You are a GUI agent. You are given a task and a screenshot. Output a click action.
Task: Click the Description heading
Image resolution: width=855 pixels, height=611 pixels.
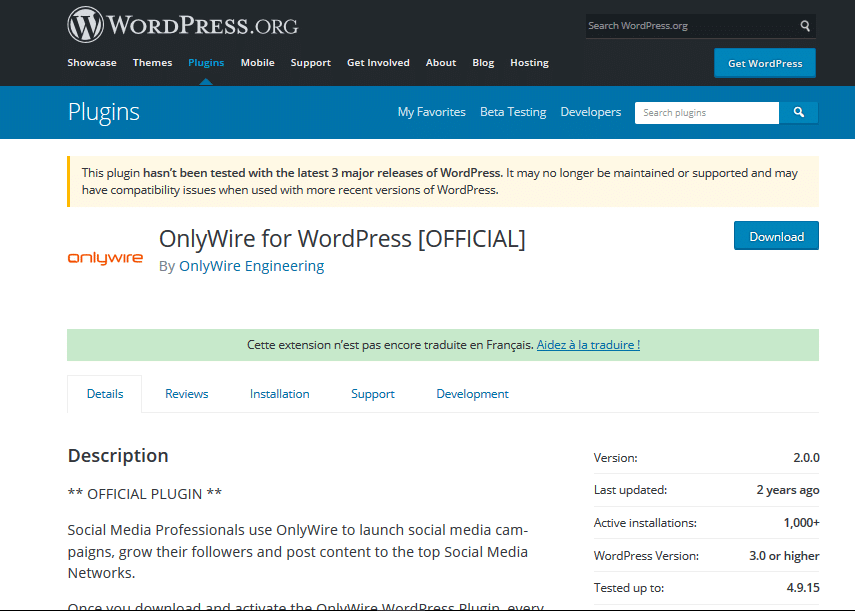118,456
